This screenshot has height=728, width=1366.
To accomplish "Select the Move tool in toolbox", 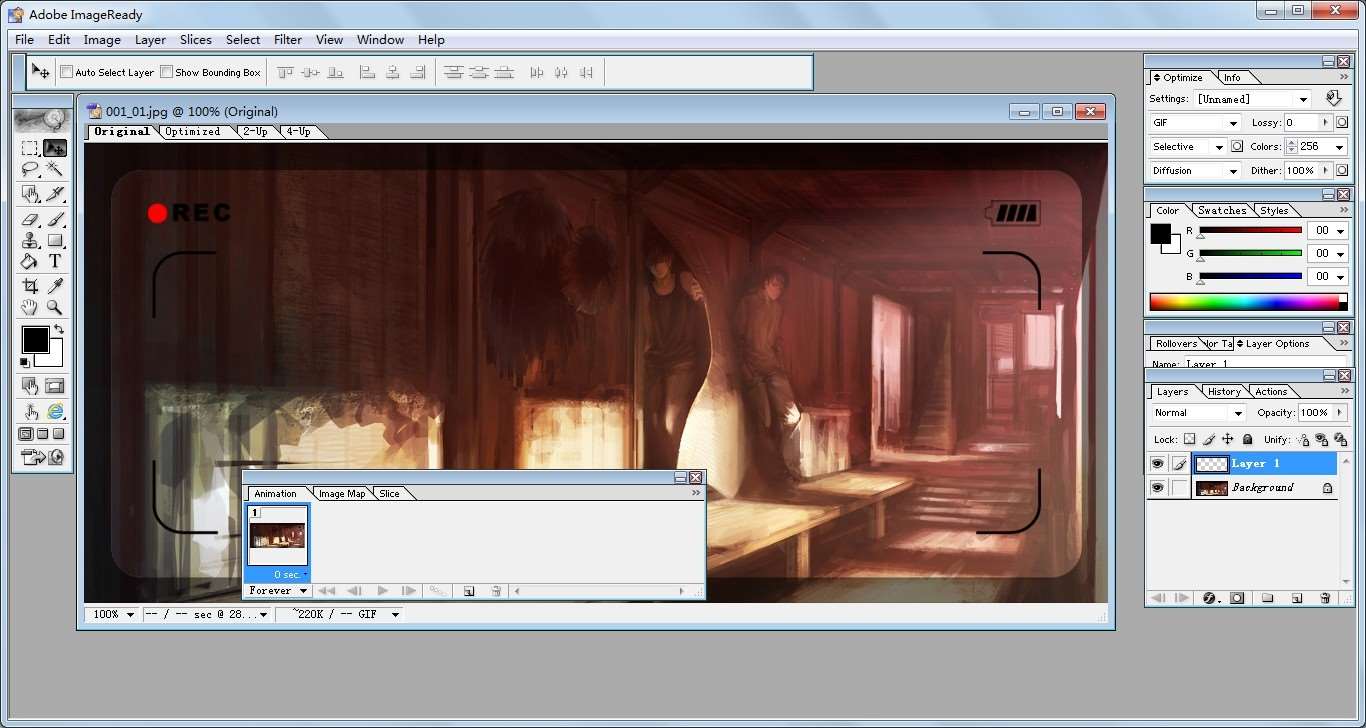I will click(x=54, y=148).
